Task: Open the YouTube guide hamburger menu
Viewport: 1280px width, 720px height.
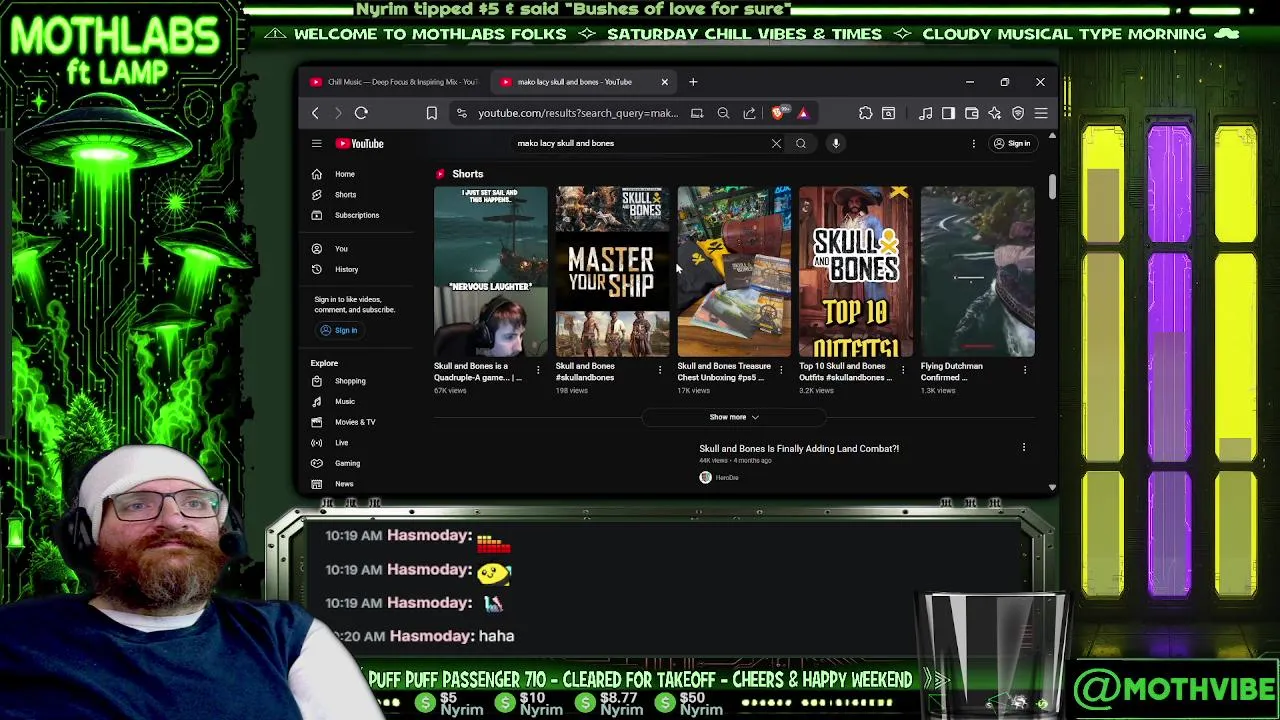Action: pos(316,144)
